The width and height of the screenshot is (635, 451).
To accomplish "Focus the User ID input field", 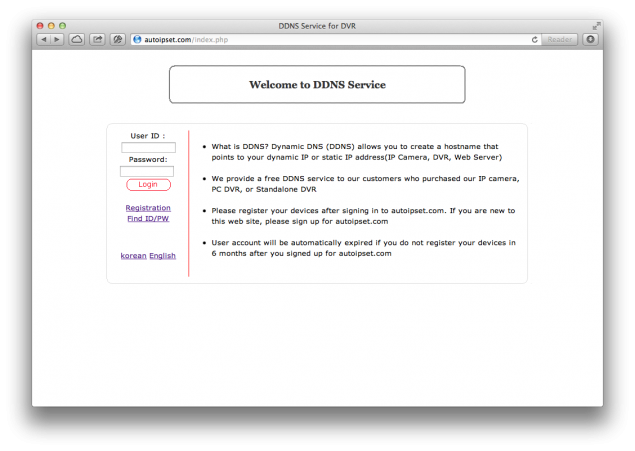I will click(148, 147).
